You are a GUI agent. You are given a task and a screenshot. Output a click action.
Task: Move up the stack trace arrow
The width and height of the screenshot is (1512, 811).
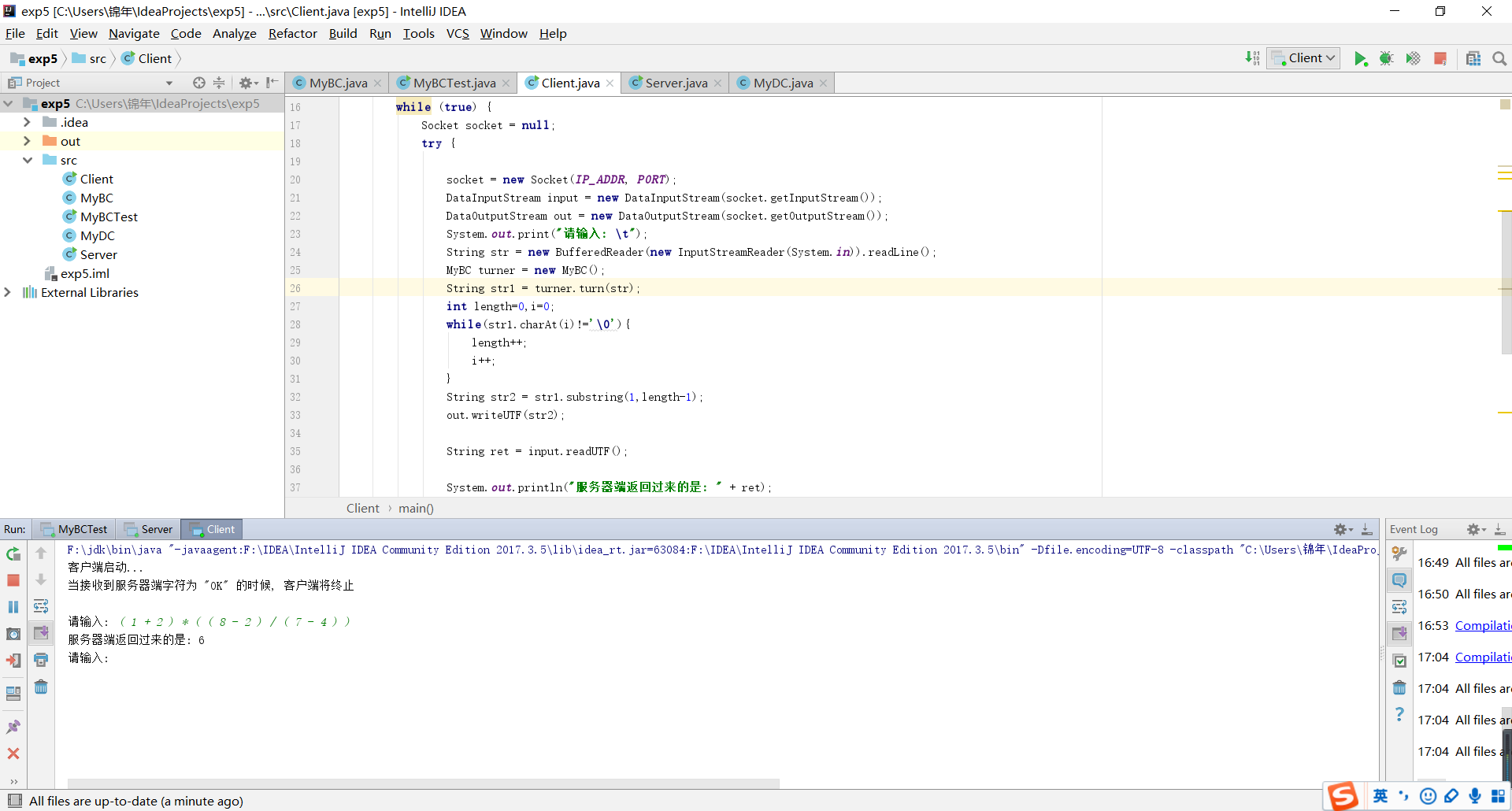tap(41, 554)
